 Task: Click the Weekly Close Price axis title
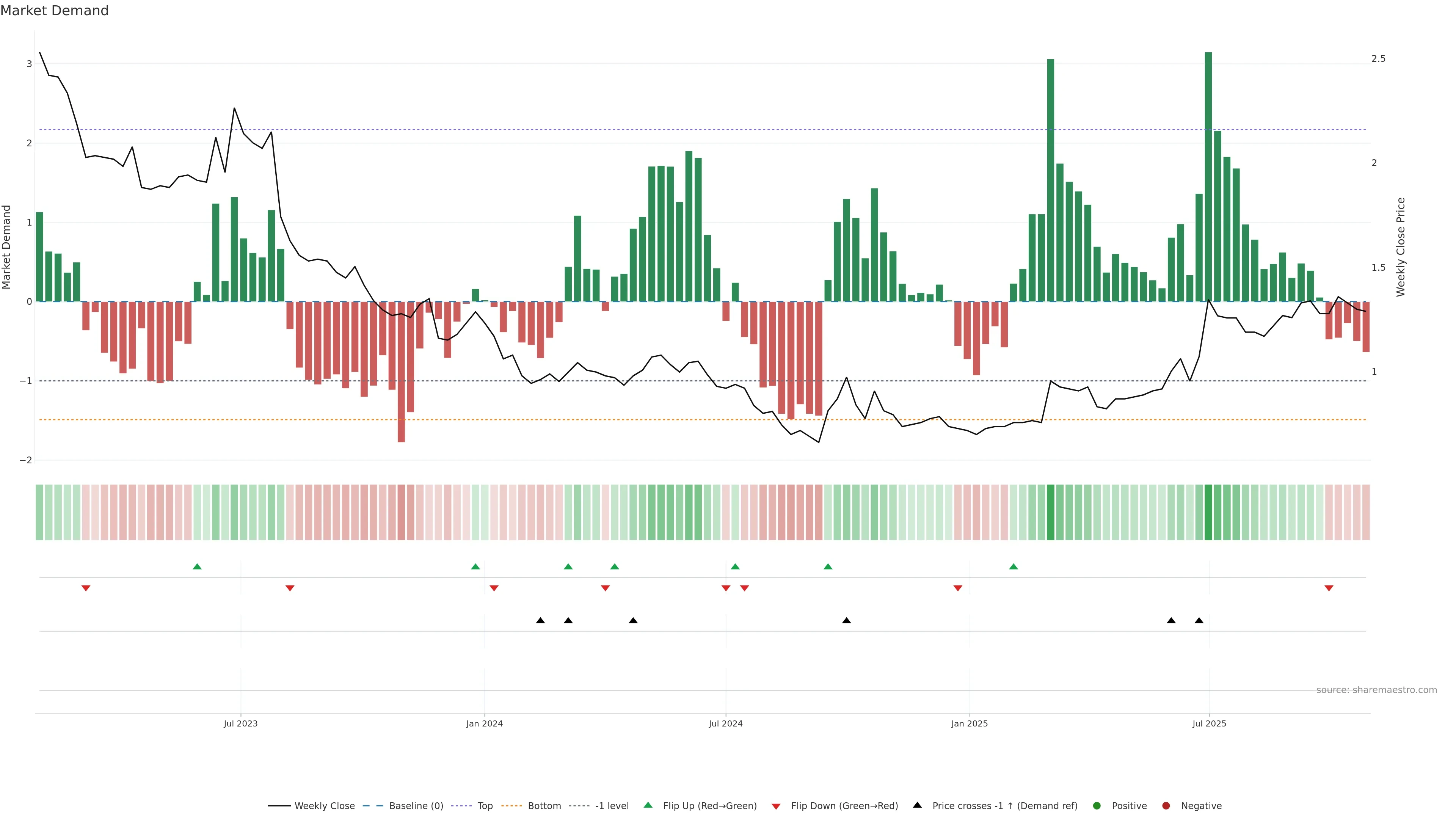[x=1401, y=247]
